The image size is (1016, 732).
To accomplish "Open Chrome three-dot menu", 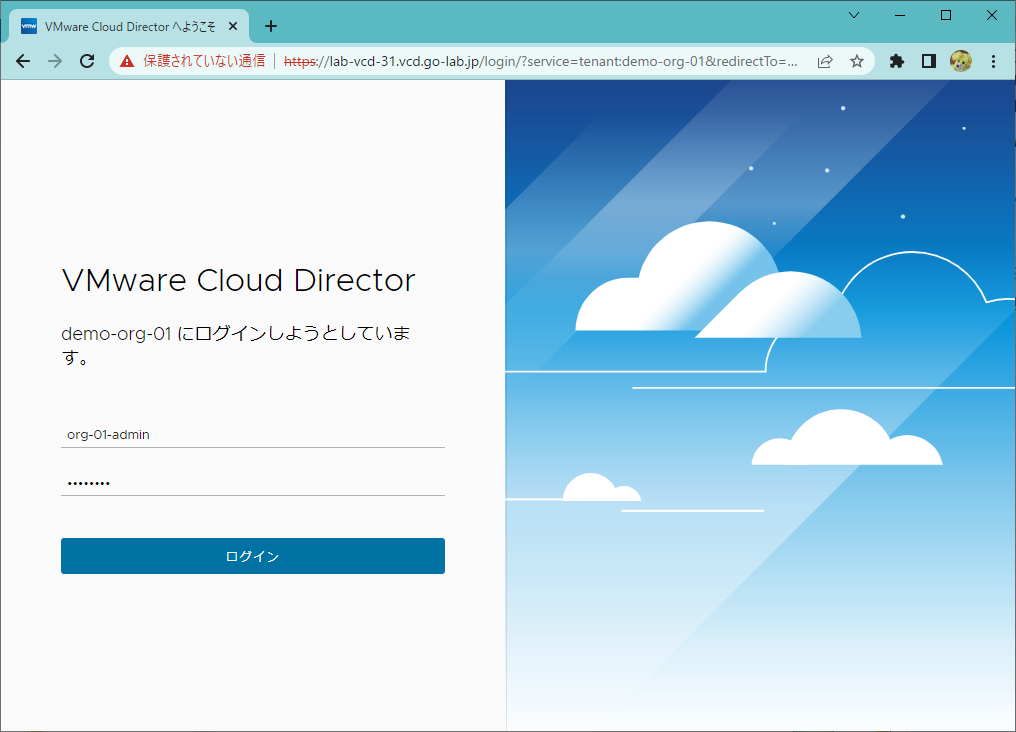I will [x=993, y=62].
